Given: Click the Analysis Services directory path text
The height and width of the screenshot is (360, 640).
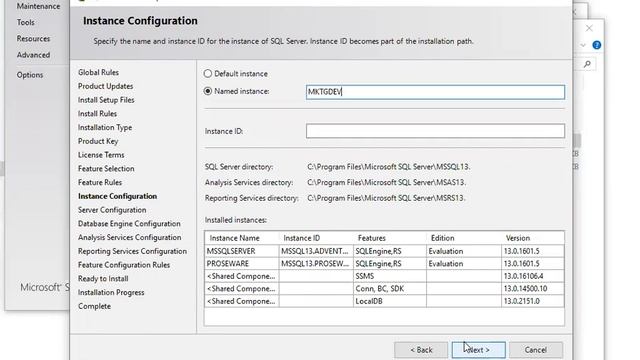Looking at the screenshot, I should [387, 182].
